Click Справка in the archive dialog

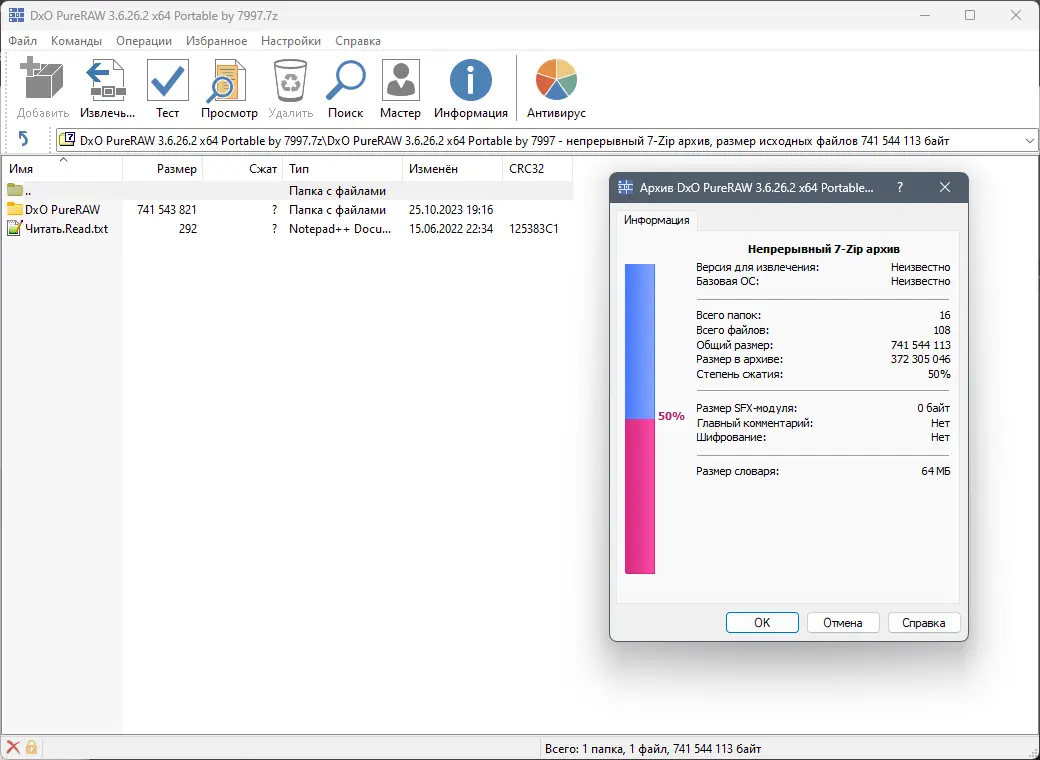tap(923, 622)
